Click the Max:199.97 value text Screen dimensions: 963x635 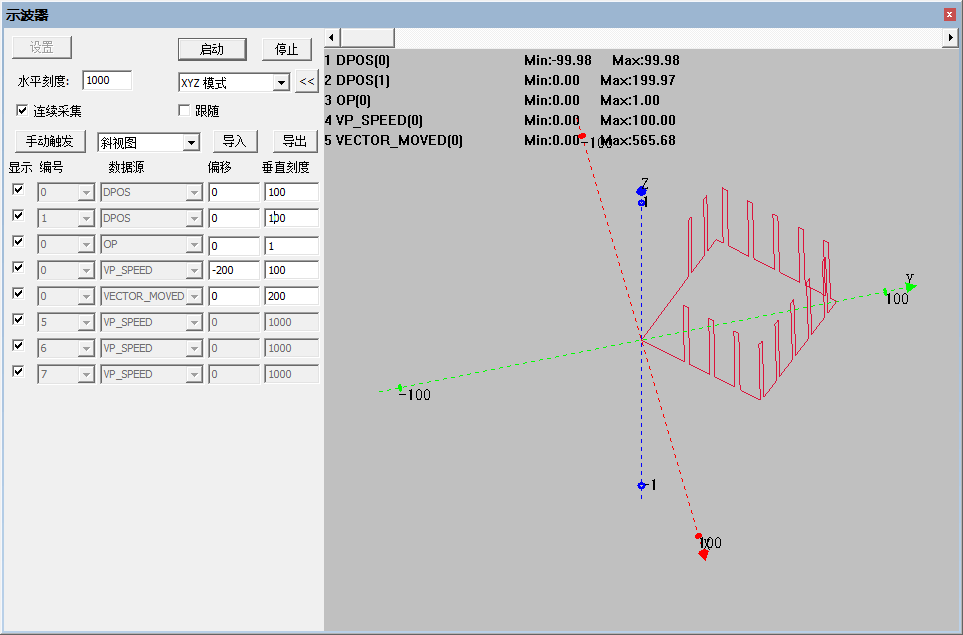637,80
